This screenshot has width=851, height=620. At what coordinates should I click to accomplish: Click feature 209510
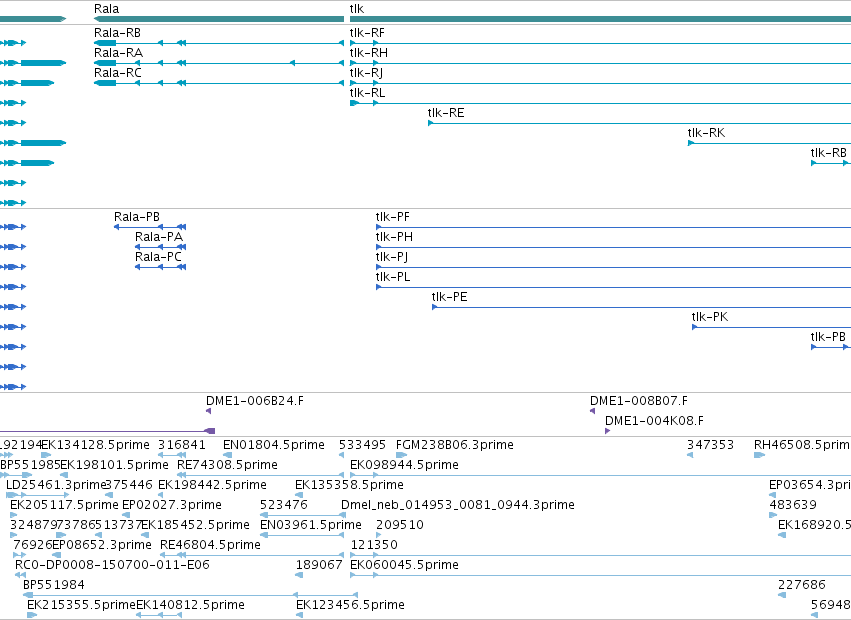point(400,525)
